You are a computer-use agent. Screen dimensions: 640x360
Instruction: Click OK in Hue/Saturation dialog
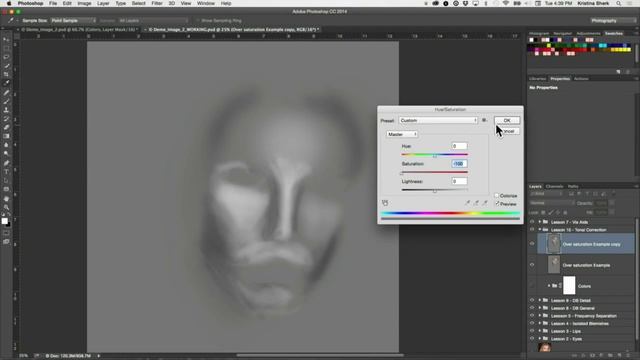(x=507, y=120)
